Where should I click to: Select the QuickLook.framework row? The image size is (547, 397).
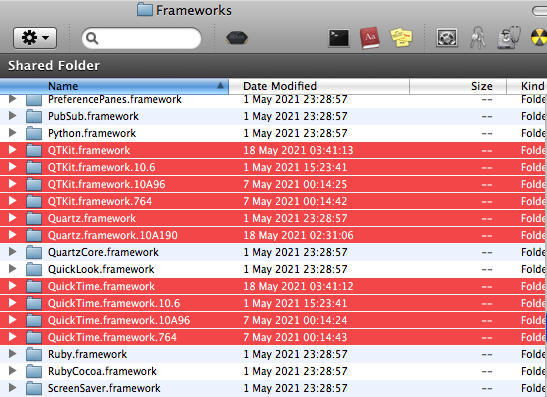pyautogui.click(x=274, y=269)
